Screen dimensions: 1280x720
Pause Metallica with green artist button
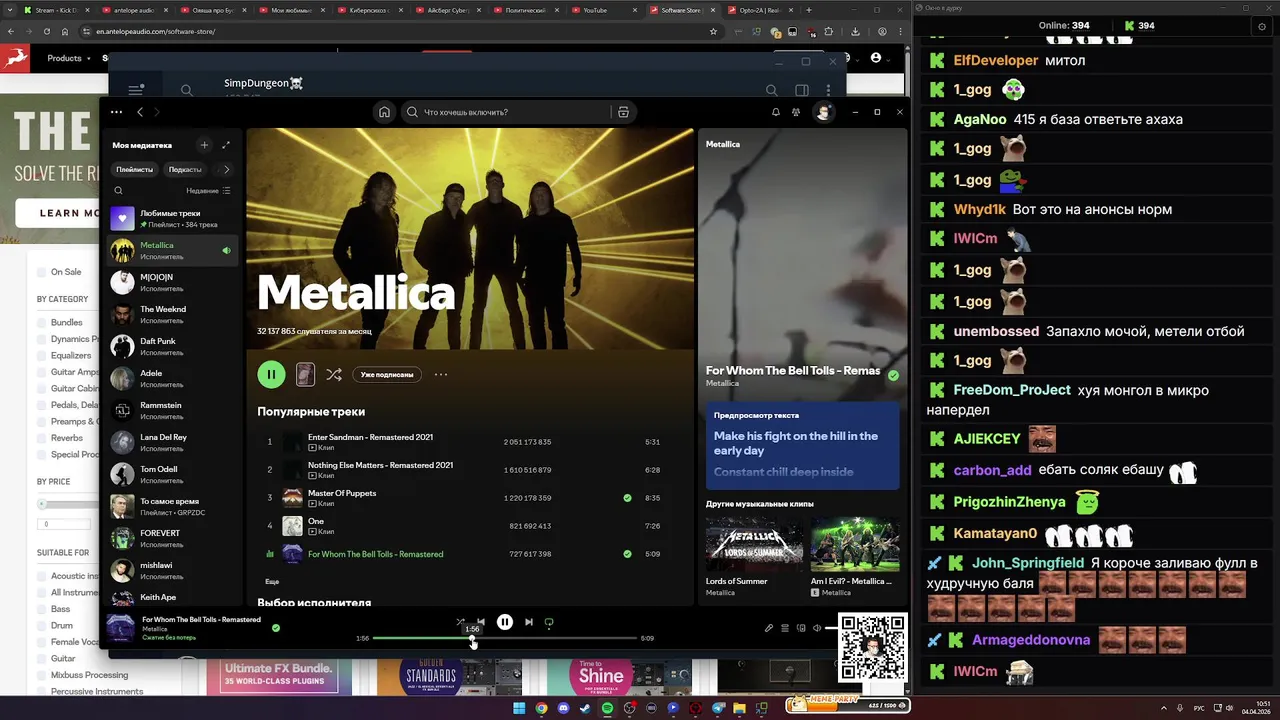[271, 374]
